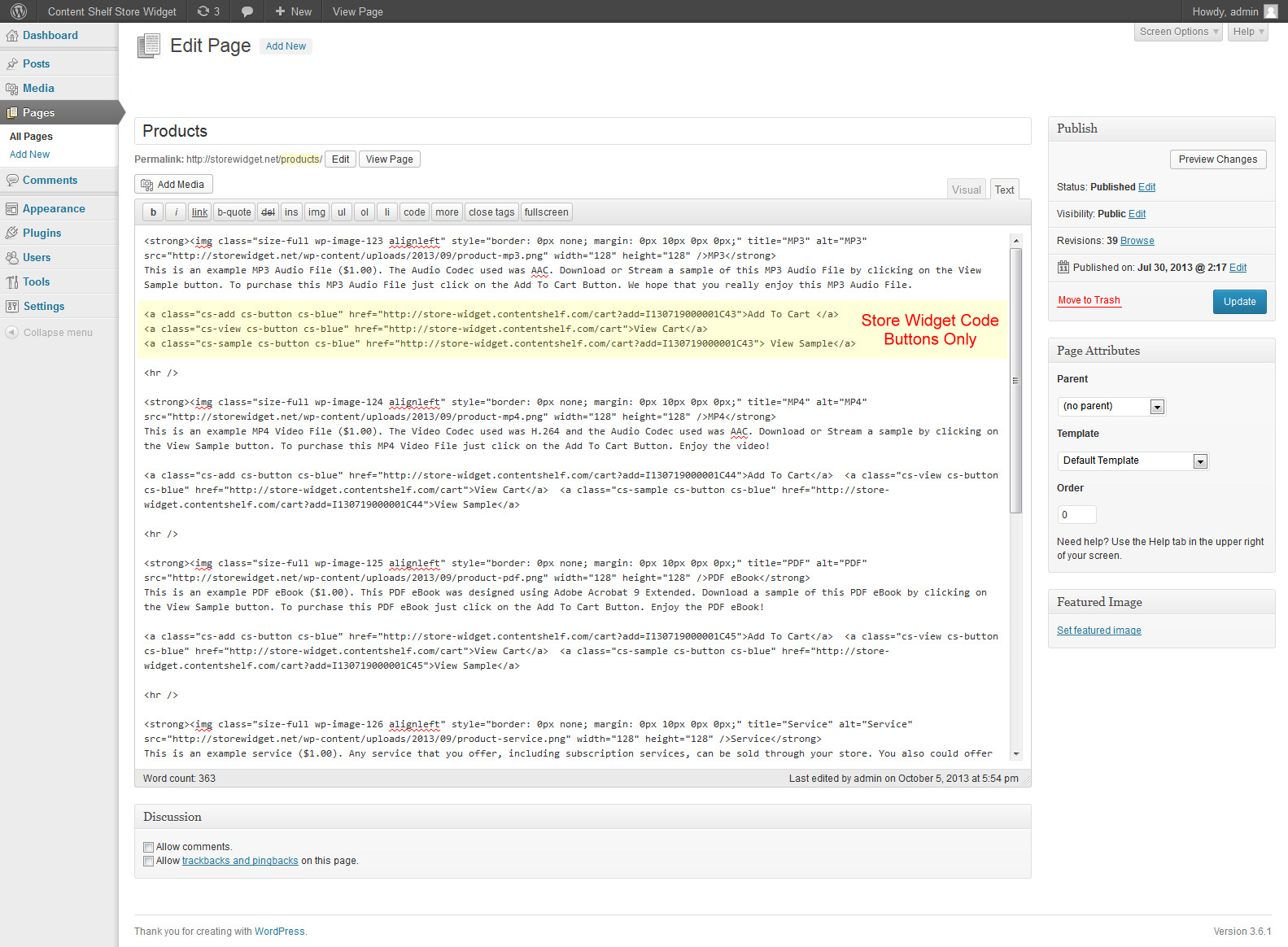Click the New plus icon in admin bar
1288x947 pixels.
click(x=280, y=11)
